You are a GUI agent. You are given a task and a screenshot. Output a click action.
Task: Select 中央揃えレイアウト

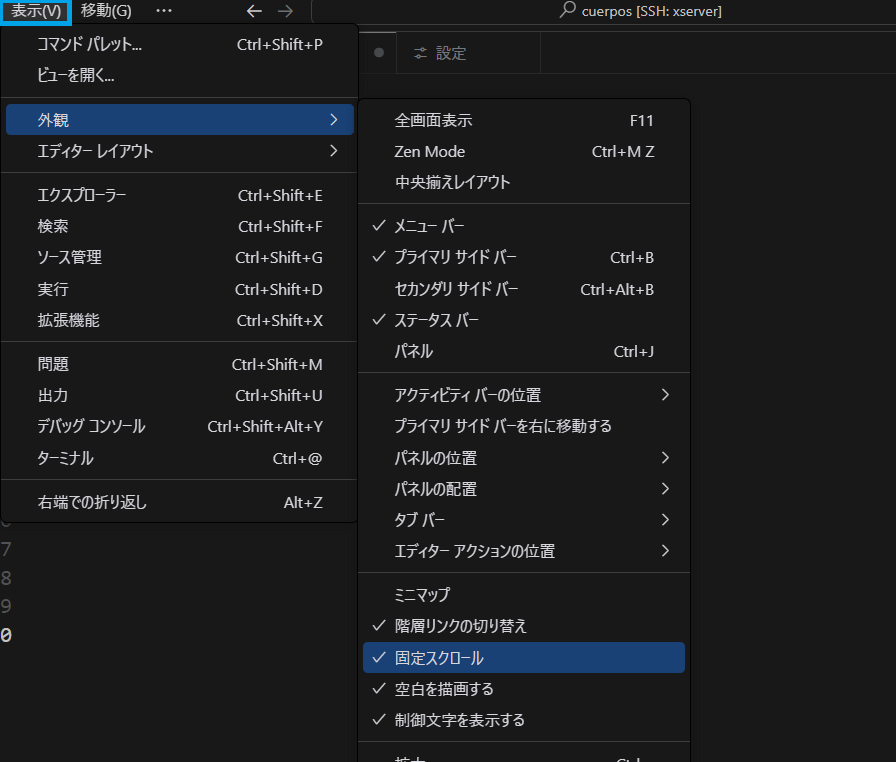coord(523,182)
